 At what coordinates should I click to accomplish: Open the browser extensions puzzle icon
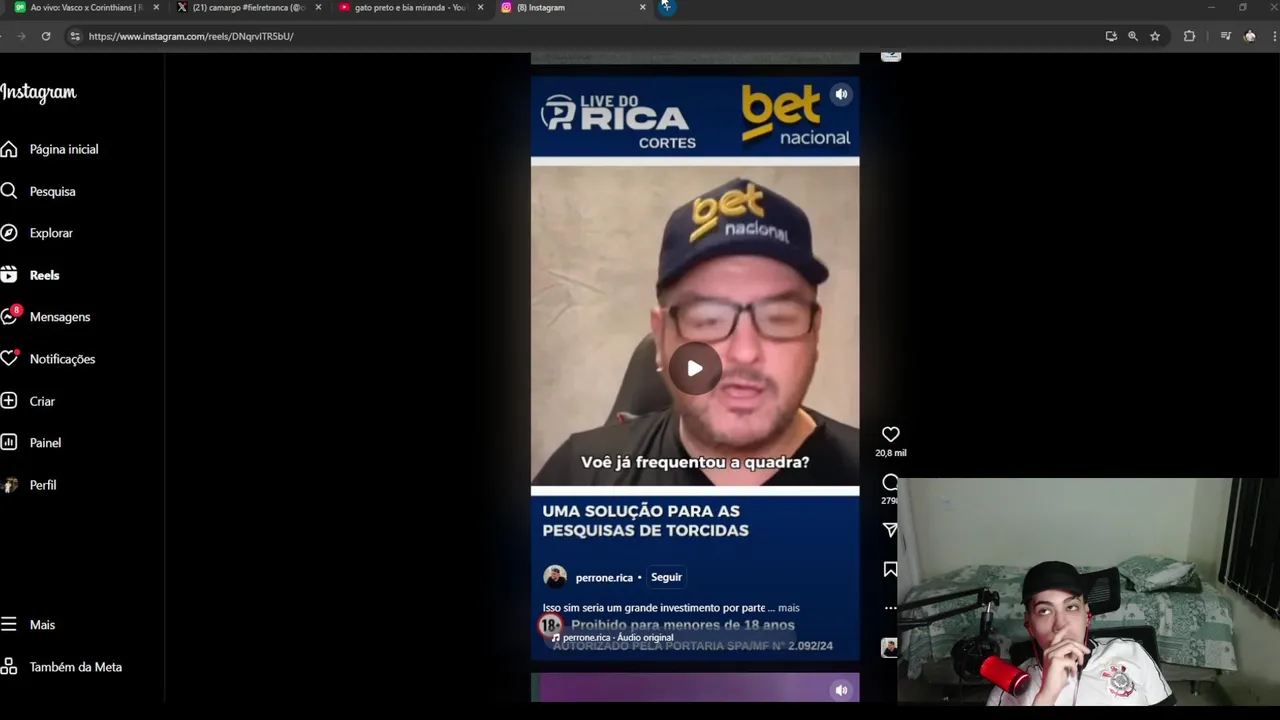click(1189, 36)
